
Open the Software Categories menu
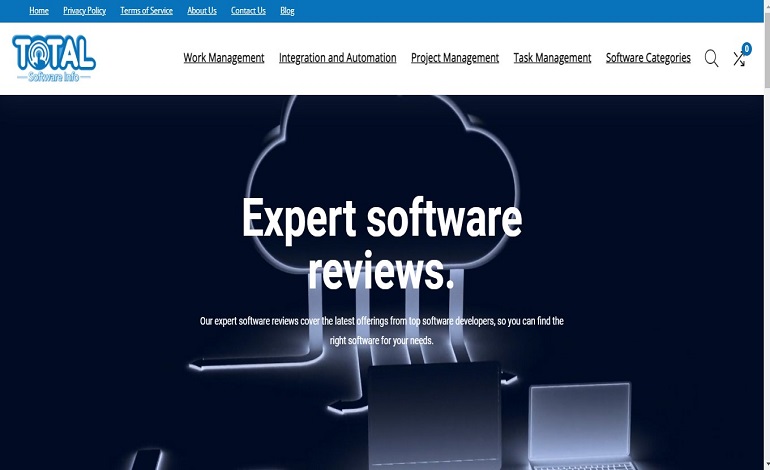coord(648,58)
